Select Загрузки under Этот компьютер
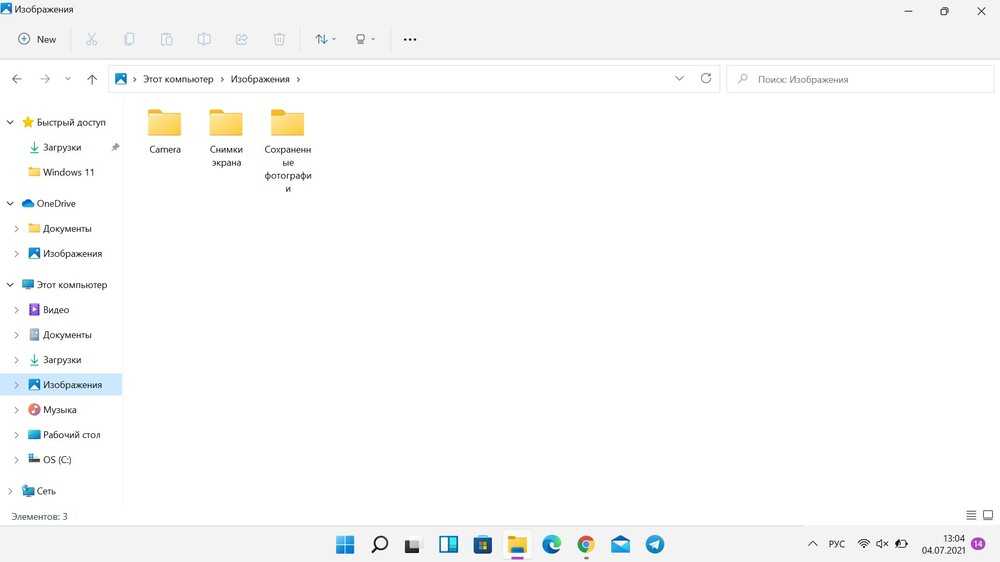 pyautogui.click(x=61, y=360)
